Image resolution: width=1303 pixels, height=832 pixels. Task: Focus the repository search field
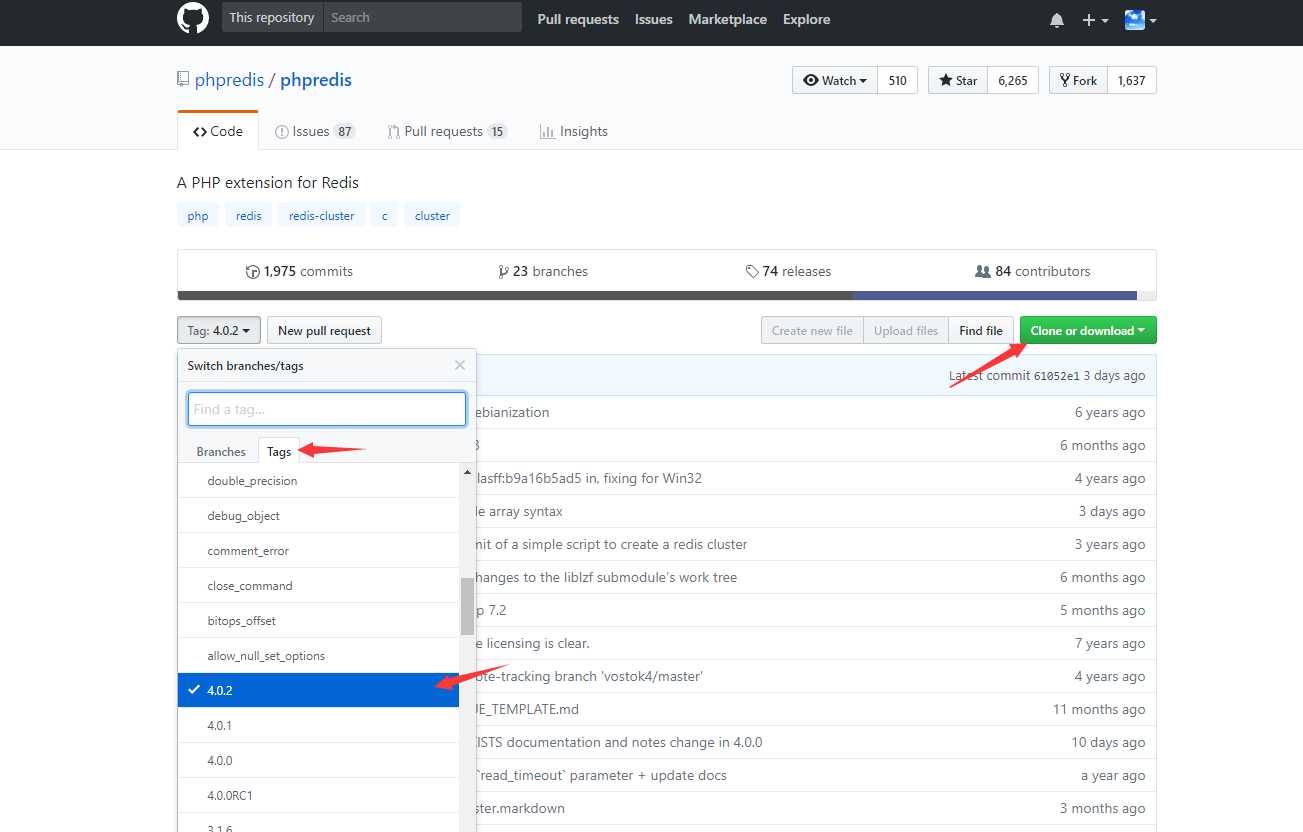click(x=422, y=17)
